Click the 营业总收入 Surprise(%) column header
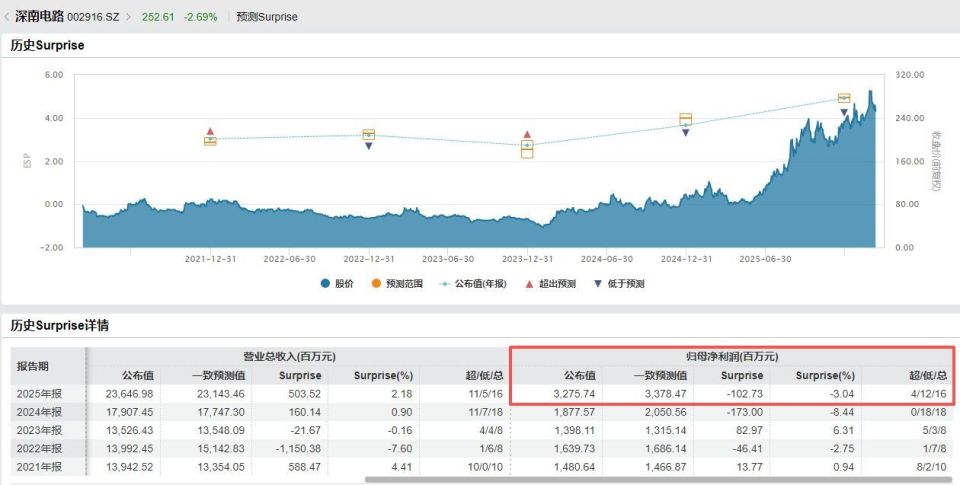This screenshot has height=485, width=960. pyautogui.click(x=383, y=375)
